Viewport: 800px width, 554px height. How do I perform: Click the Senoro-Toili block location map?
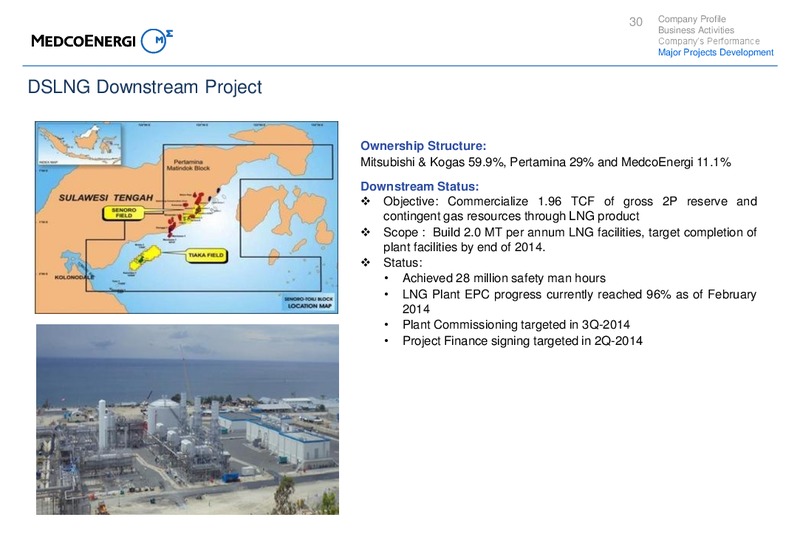pyautogui.click(x=187, y=217)
